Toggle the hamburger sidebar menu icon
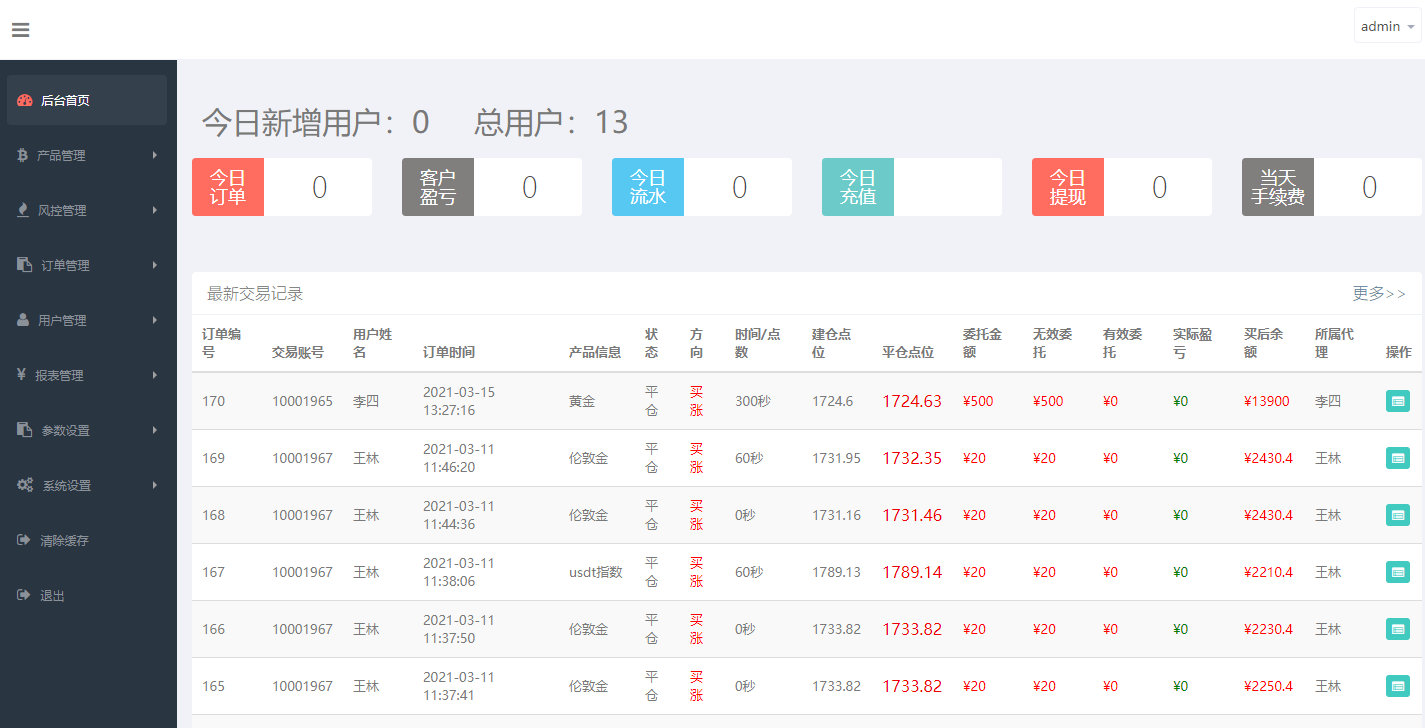Image resolution: width=1425 pixels, height=728 pixels. pyautogui.click(x=20, y=30)
